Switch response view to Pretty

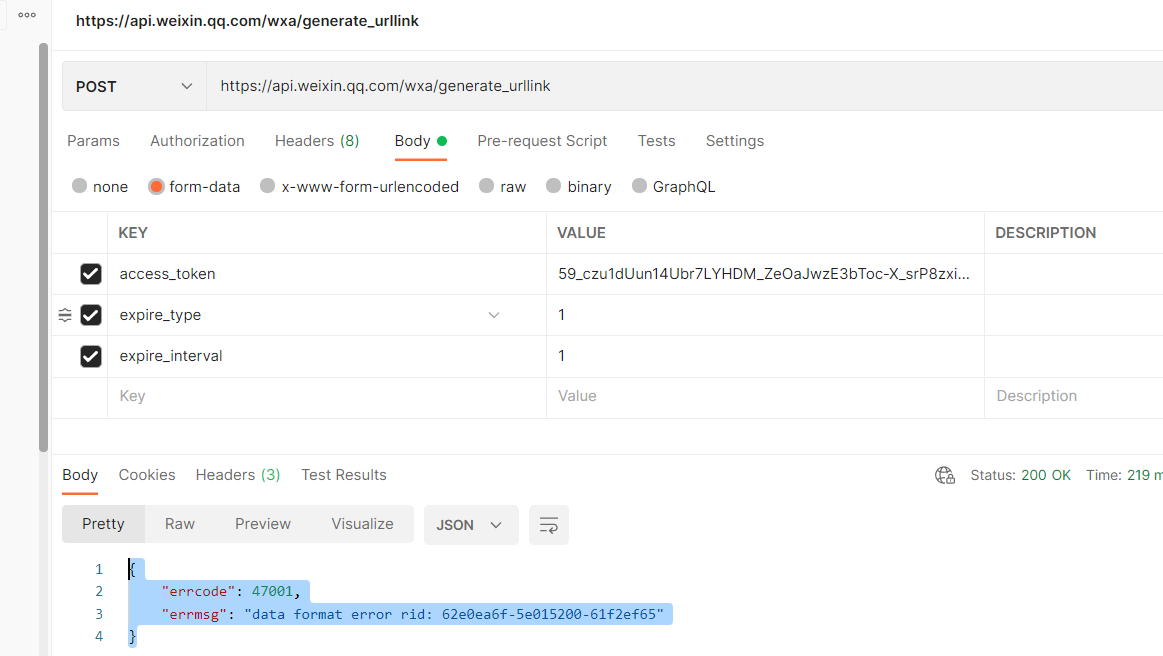click(103, 524)
